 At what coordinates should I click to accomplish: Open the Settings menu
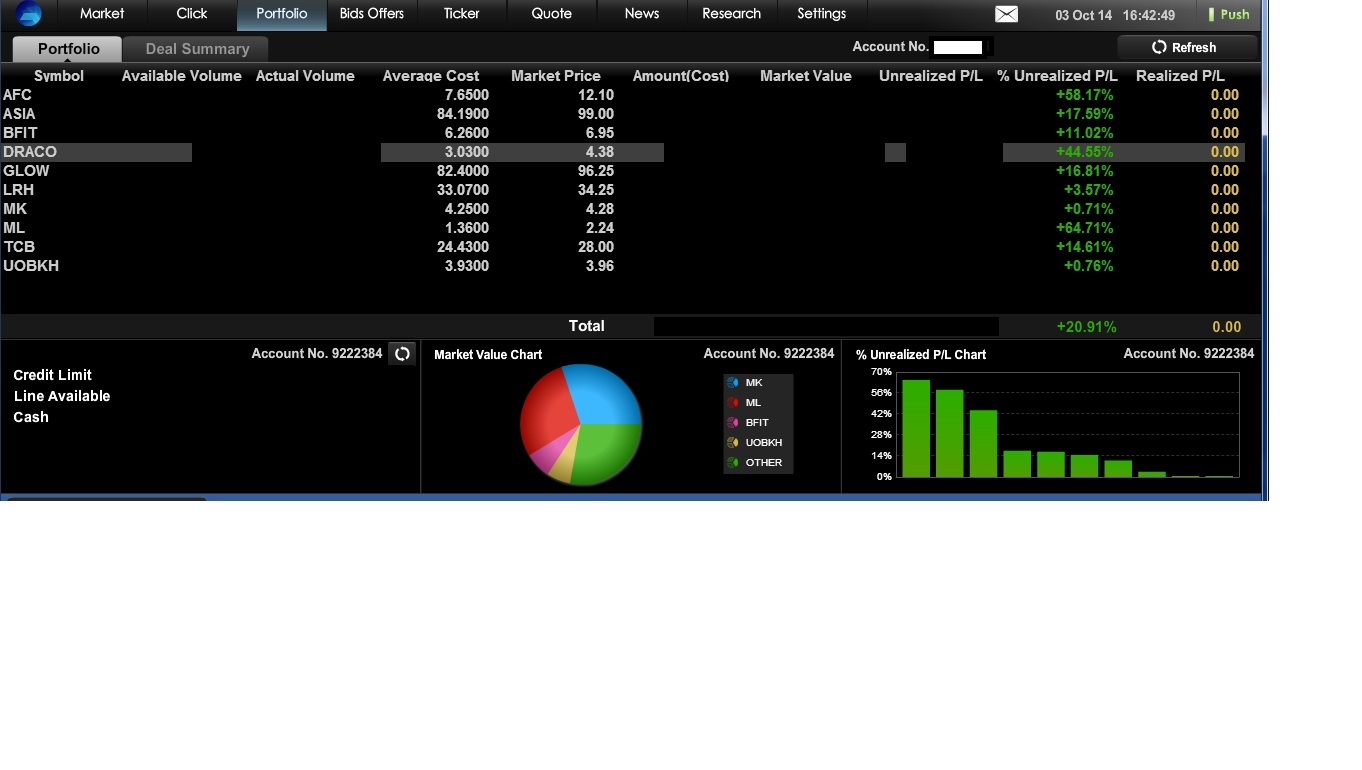[822, 14]
